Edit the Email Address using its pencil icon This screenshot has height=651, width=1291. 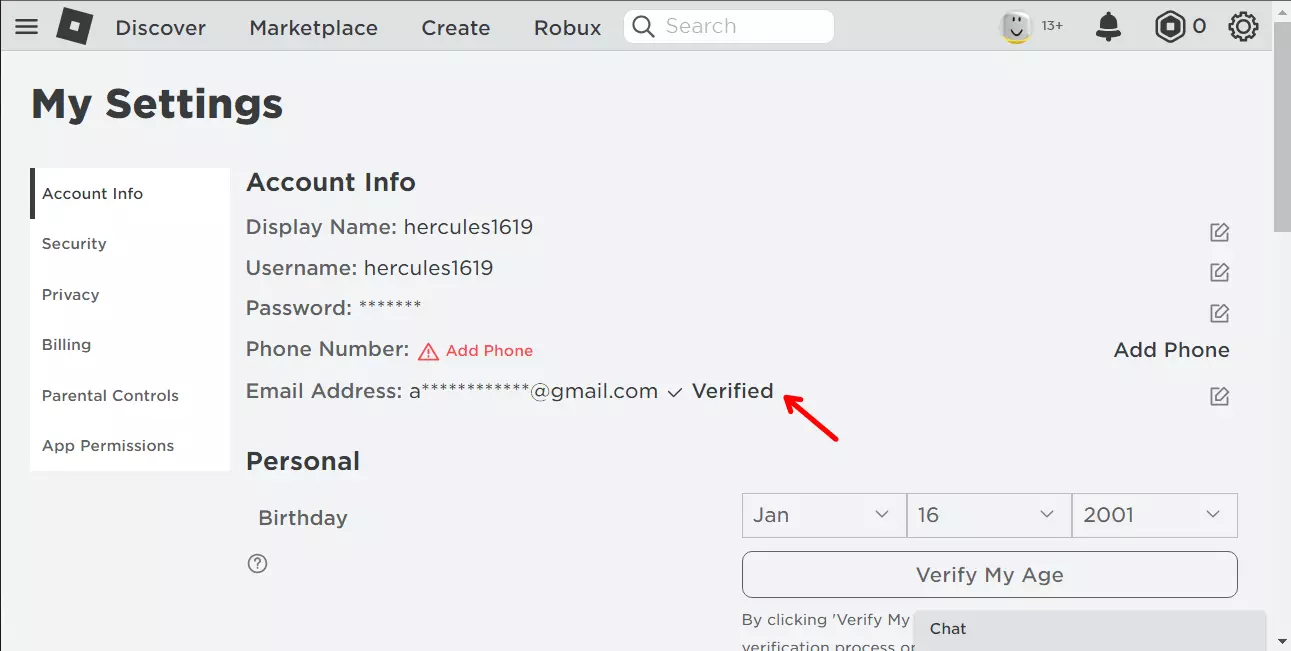(1219, 396)
